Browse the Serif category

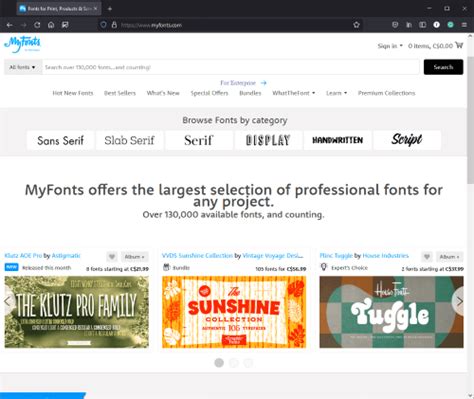coord(199,140)
